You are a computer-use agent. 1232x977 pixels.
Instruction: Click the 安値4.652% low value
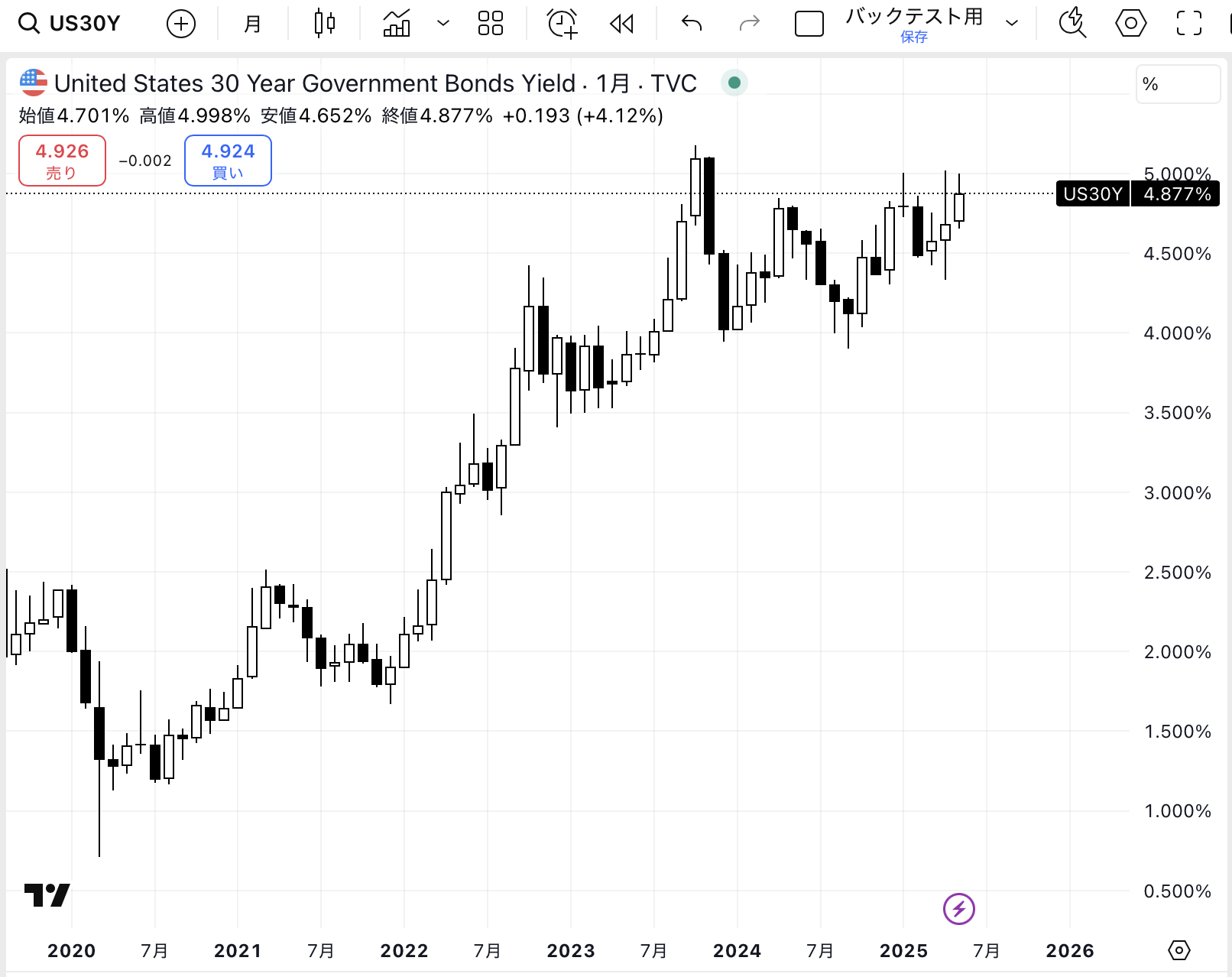(x=316, y=116)
